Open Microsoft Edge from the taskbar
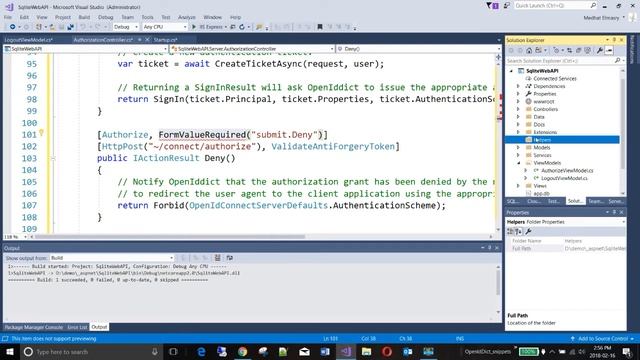The image size is (640, 360). pyautogui.click(x=201, y=351)
